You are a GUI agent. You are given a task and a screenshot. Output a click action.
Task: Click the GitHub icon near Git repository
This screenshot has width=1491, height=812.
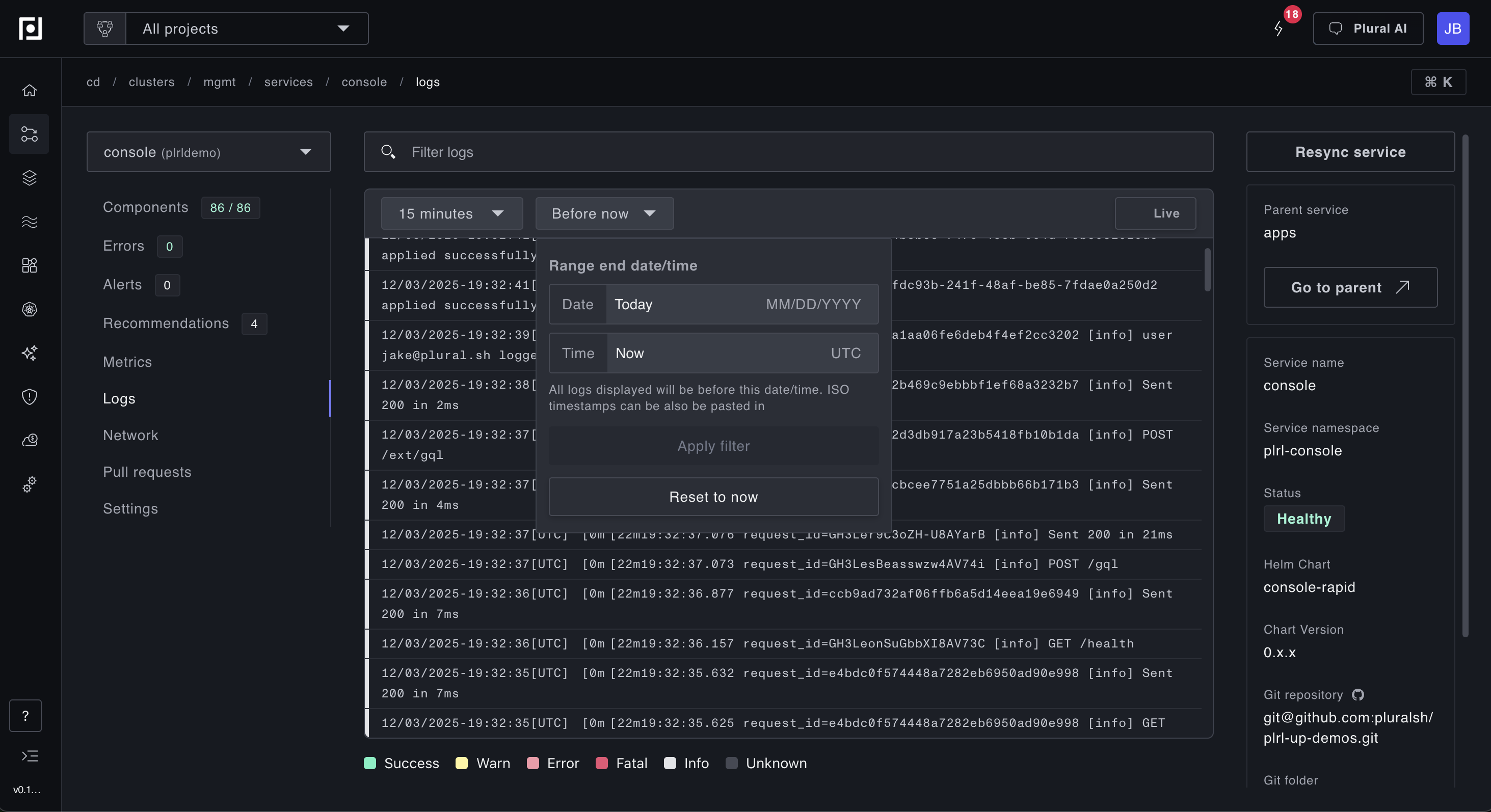pyautogui.click(x=1358, y=694)
